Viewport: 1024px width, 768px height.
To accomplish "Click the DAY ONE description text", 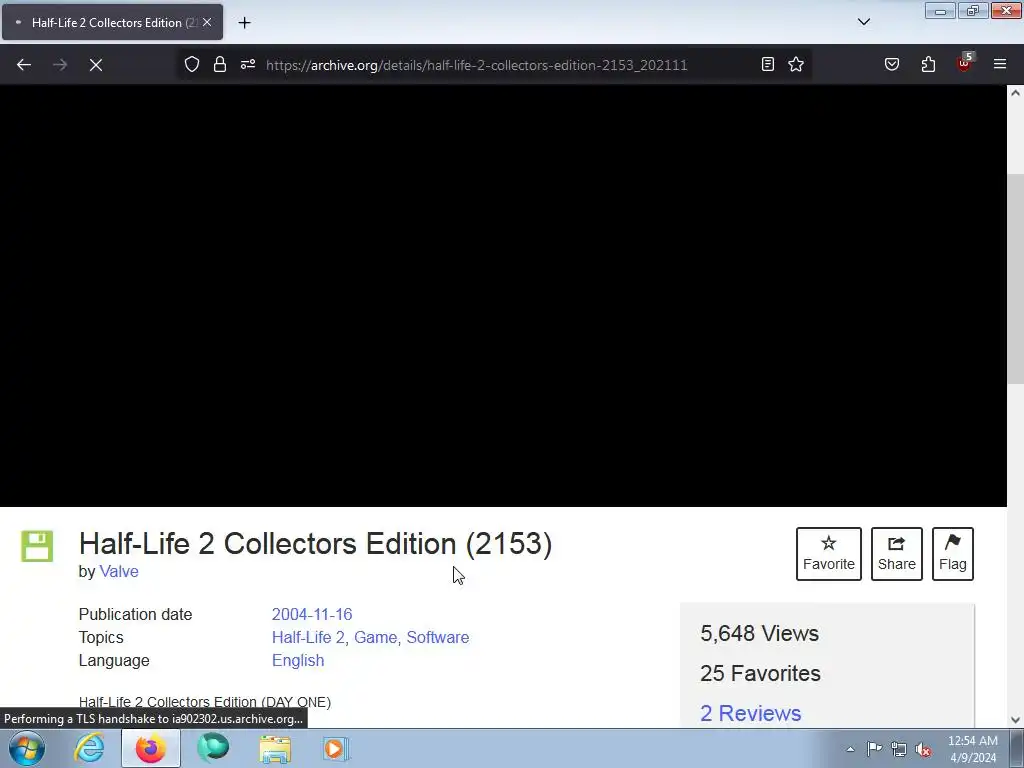I will 204,702.
